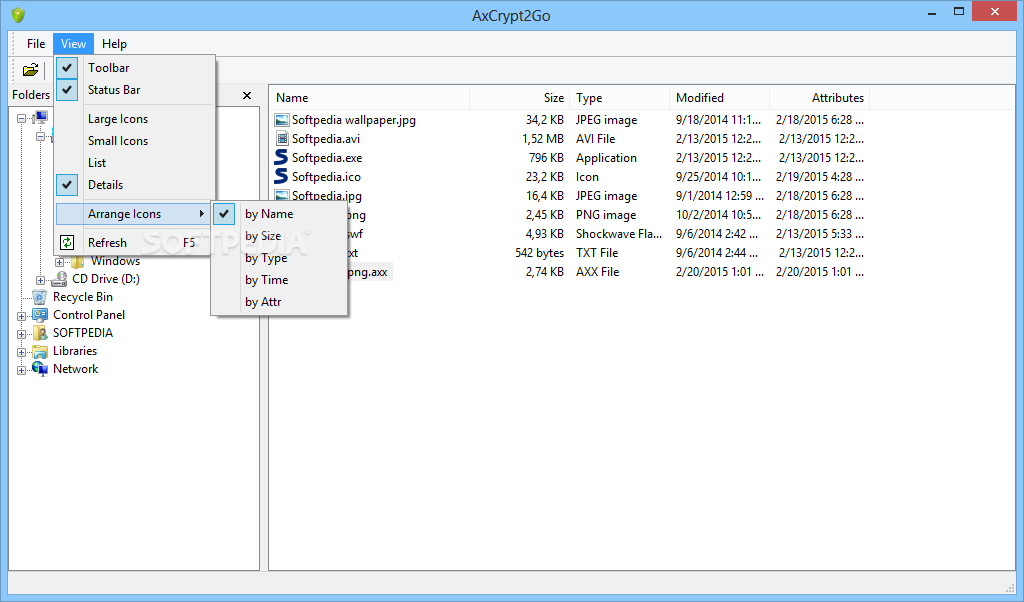This screenshot has width=1024, height=602.
Task: Select Large Icons view
Action: tap(135, 119)
